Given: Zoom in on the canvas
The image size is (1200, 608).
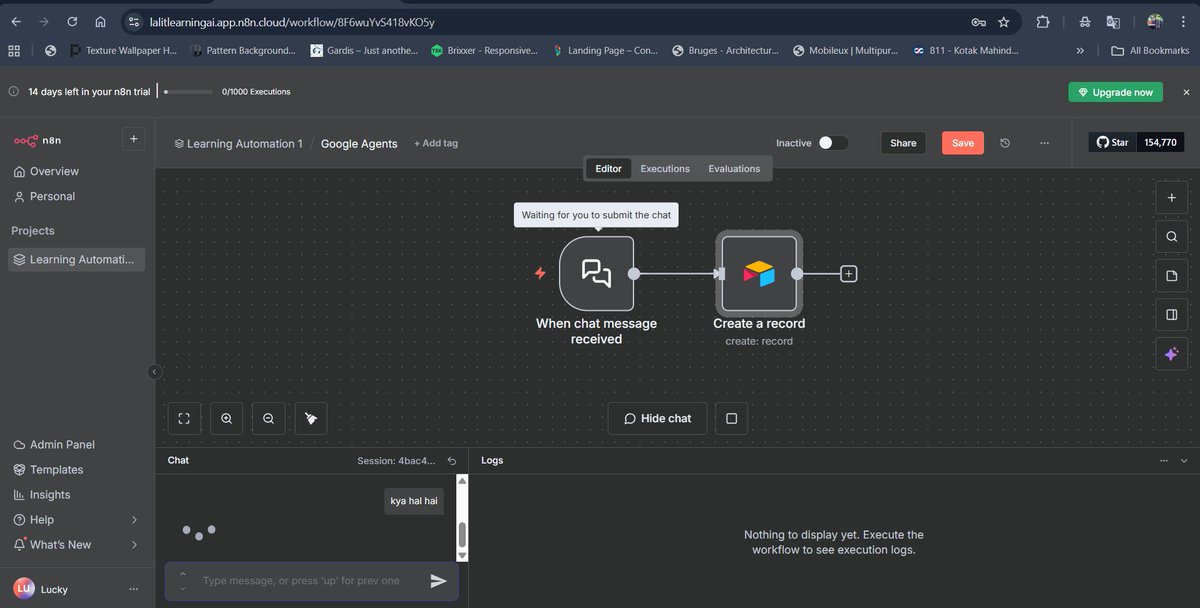Looking at the screenshot, I should click(x=226, y=419).
